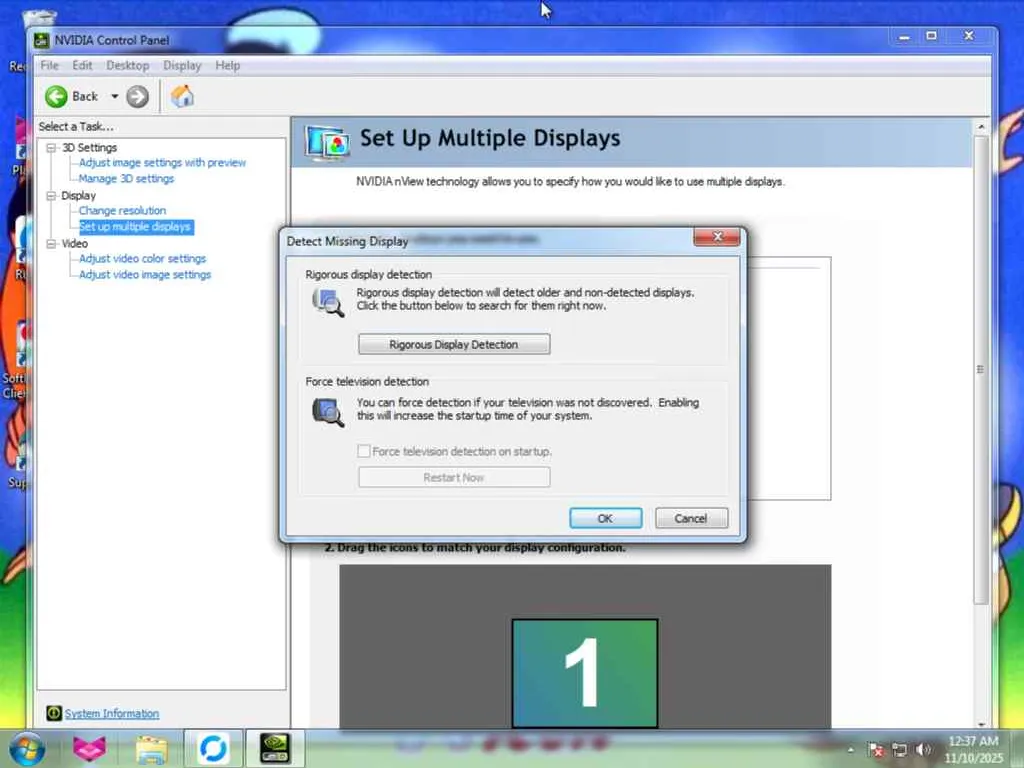1024x768 pixels.
Task: Open the Help menu
Action: (228, 65)
